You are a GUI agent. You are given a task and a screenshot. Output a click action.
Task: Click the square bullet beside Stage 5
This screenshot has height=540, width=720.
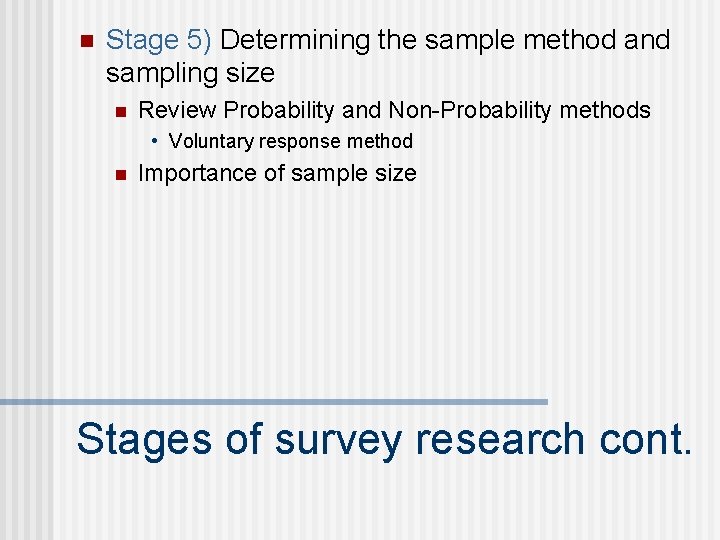[x=85, y=42]
